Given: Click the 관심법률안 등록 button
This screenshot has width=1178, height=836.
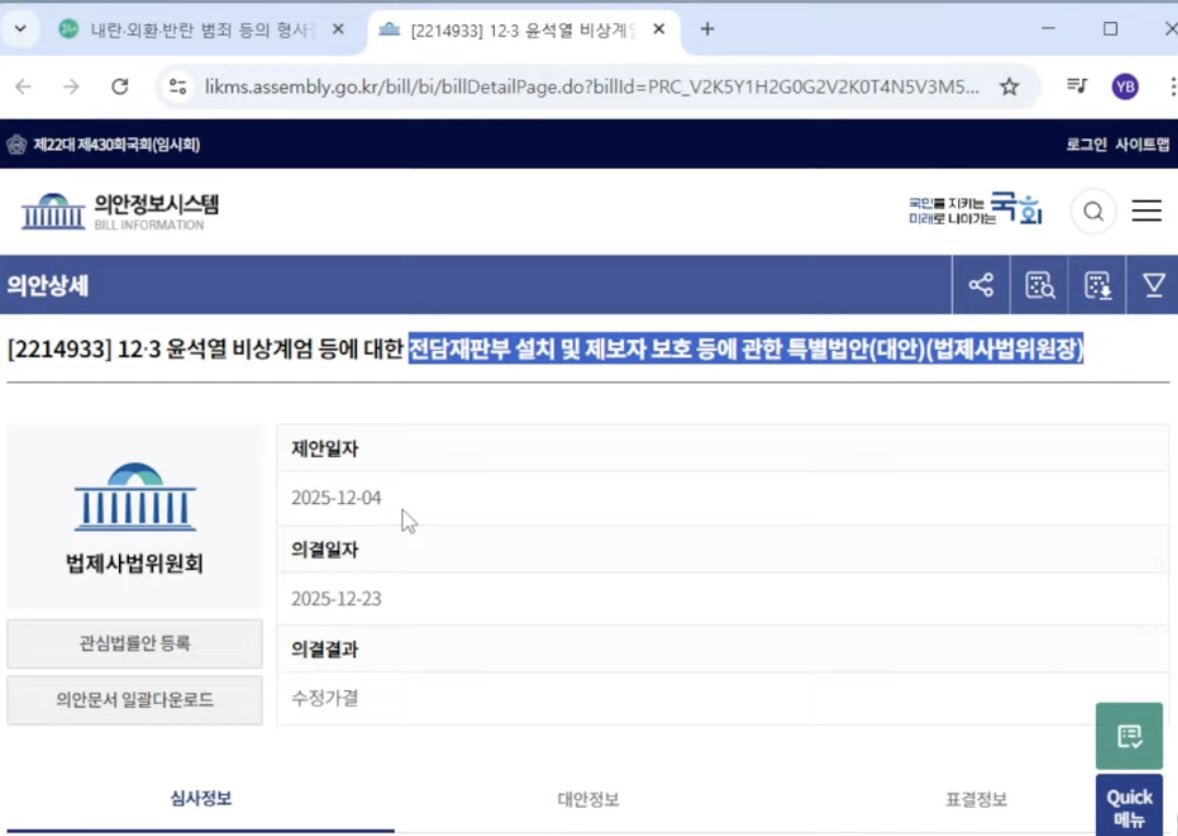Looking at the screenshot, I should [x=135, y=643].
